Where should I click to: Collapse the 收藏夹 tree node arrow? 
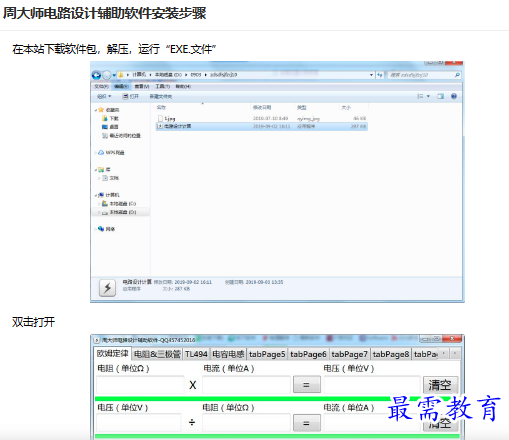coord(96,110)
